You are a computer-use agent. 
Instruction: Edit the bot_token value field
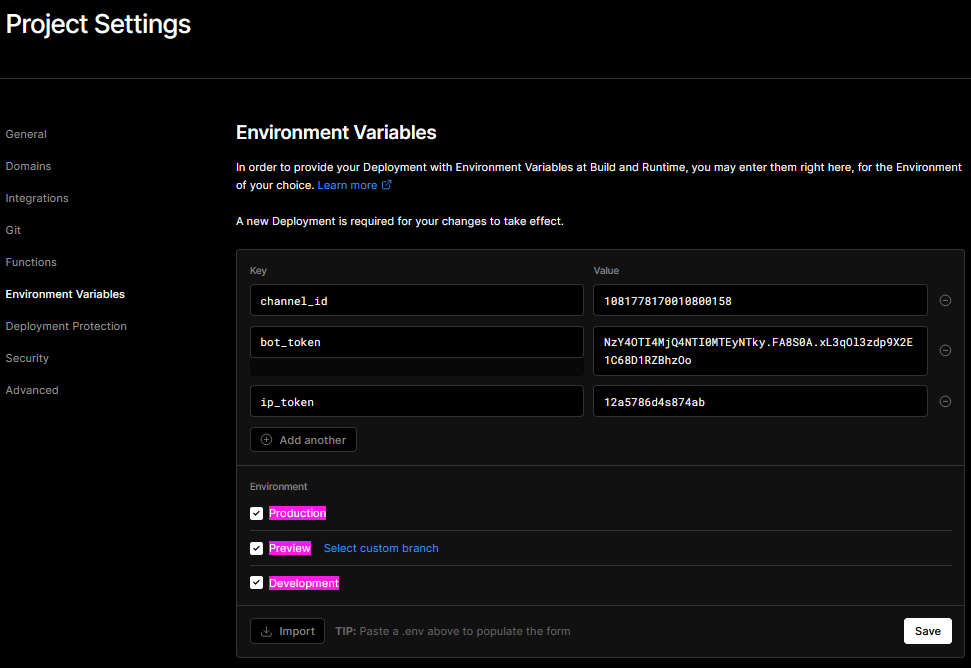[x=759, y=350]
